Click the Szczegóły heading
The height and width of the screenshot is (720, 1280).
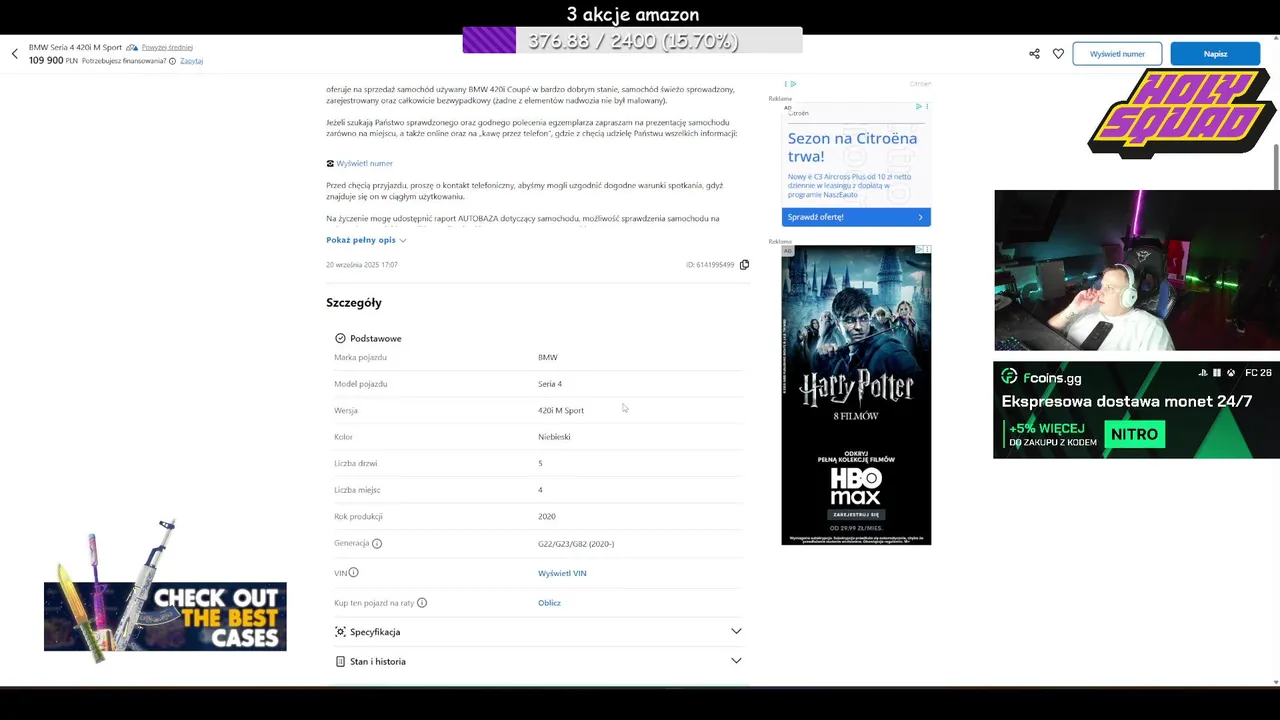pos(354,303)
